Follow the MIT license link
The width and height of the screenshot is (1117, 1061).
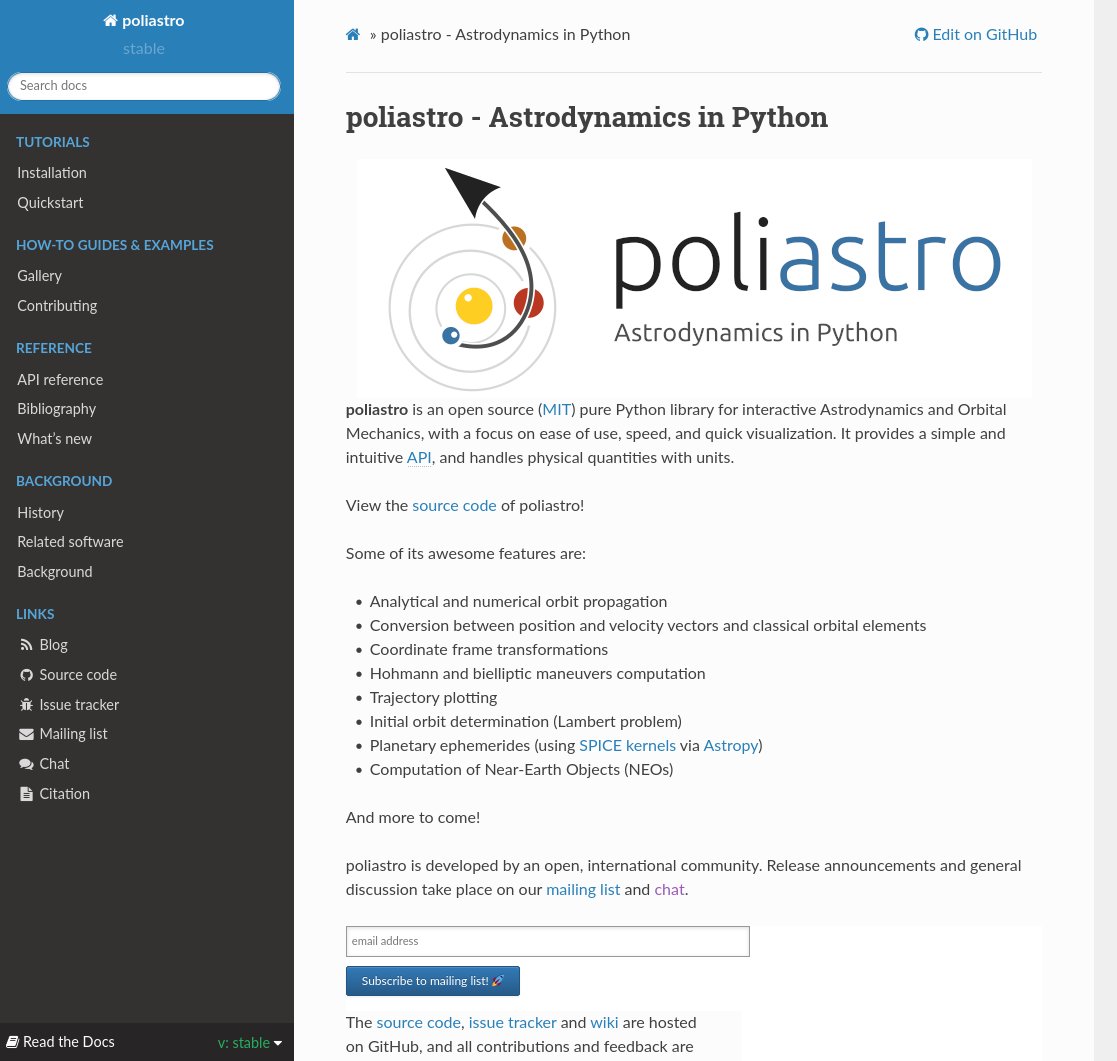[556, 410]
